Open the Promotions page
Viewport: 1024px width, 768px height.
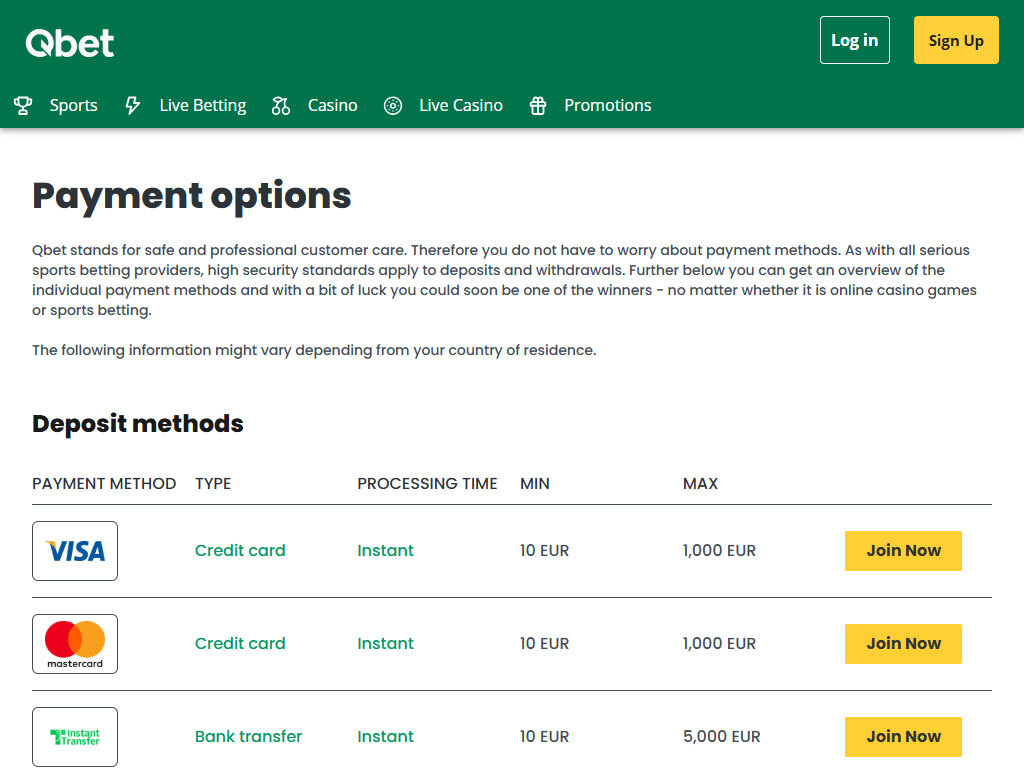607,105
